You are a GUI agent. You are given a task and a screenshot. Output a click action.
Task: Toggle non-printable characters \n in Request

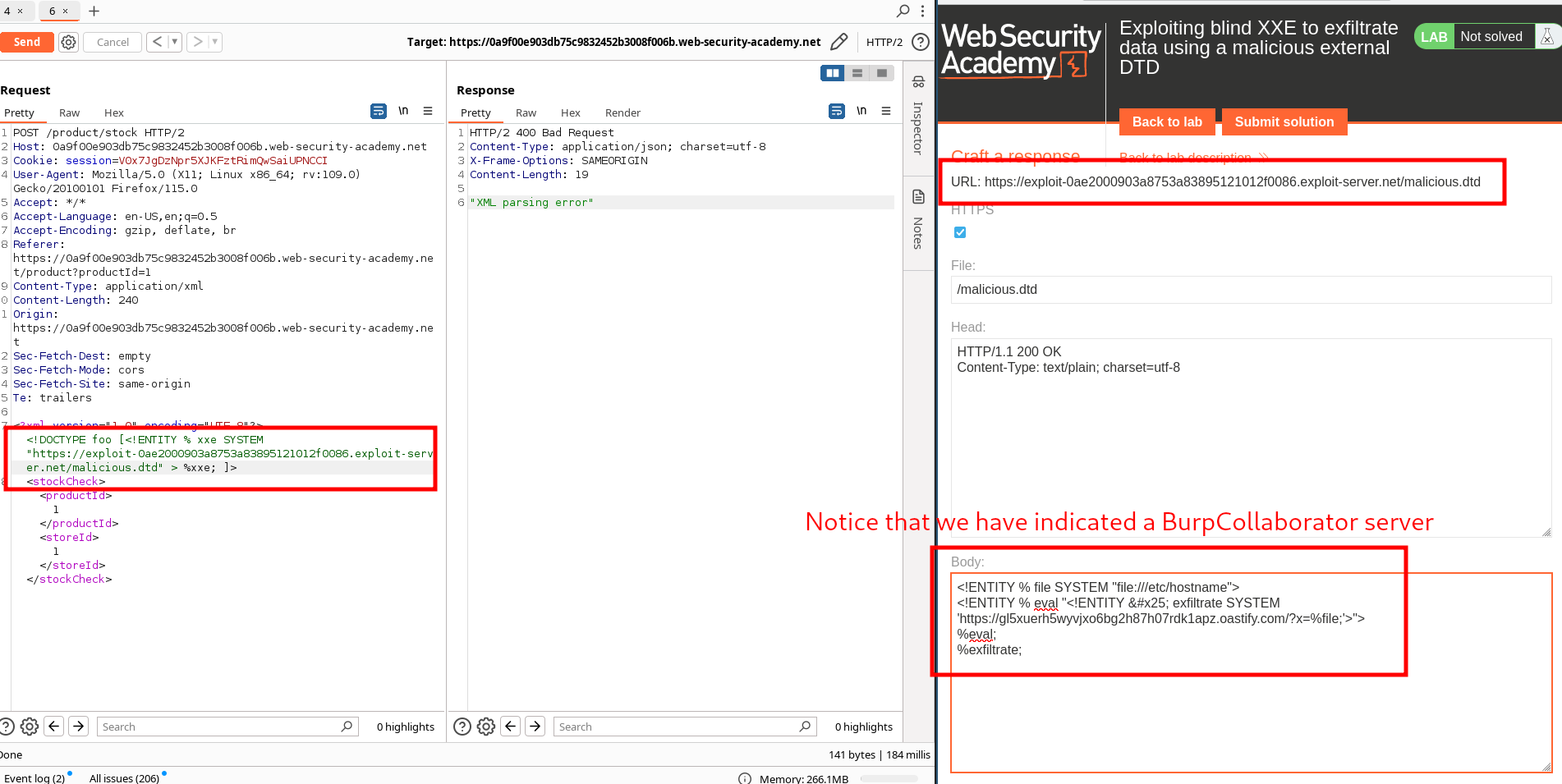[x=403, y=111]
